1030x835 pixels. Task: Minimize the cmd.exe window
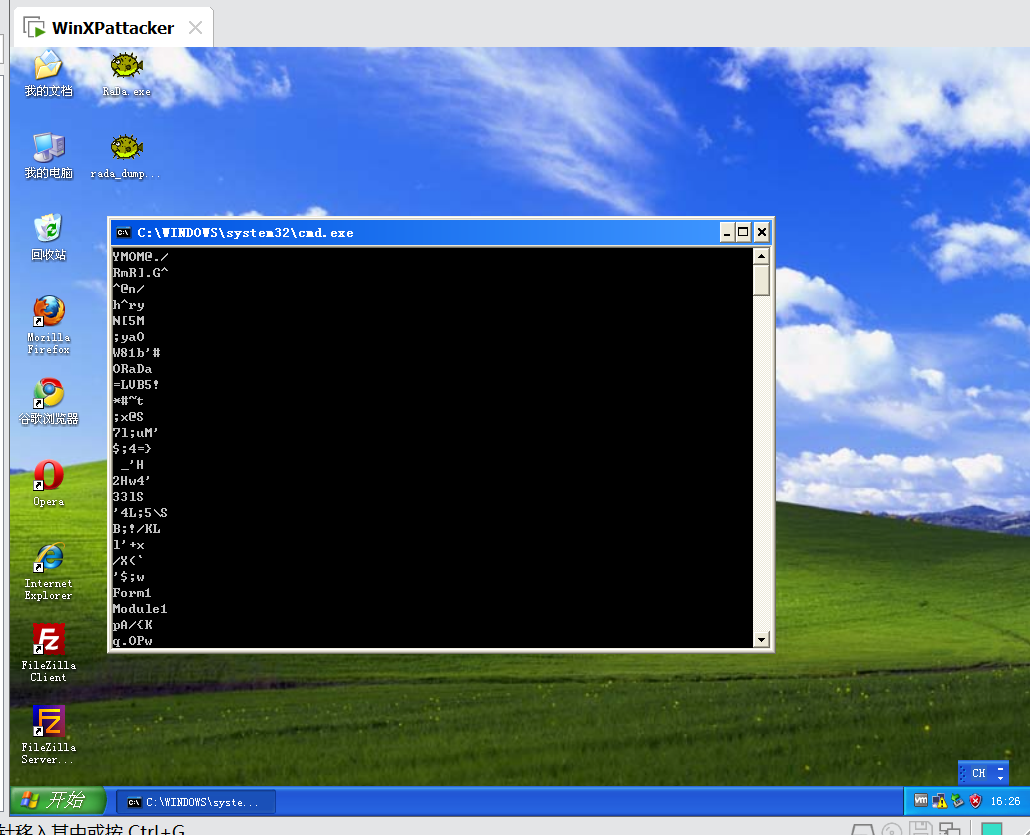(727, 233)
